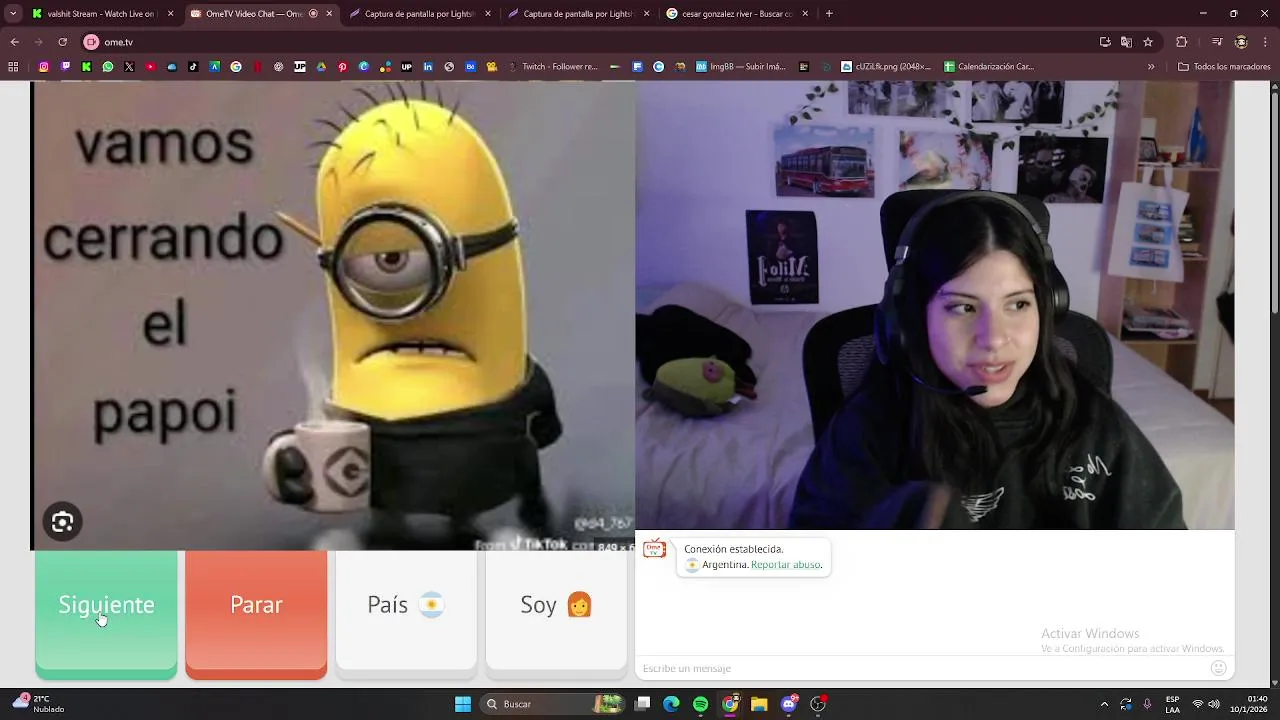The image size is (1280, 720).
Task: Click the Reportar abuso link
Action: (786, 565)
